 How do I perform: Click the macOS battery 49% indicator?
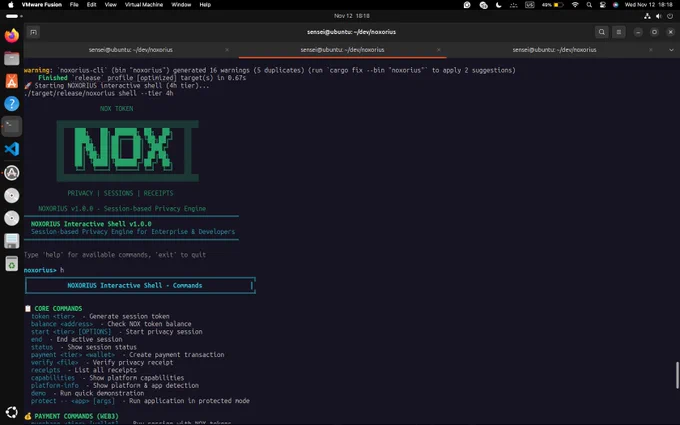(x=552, y=5)
